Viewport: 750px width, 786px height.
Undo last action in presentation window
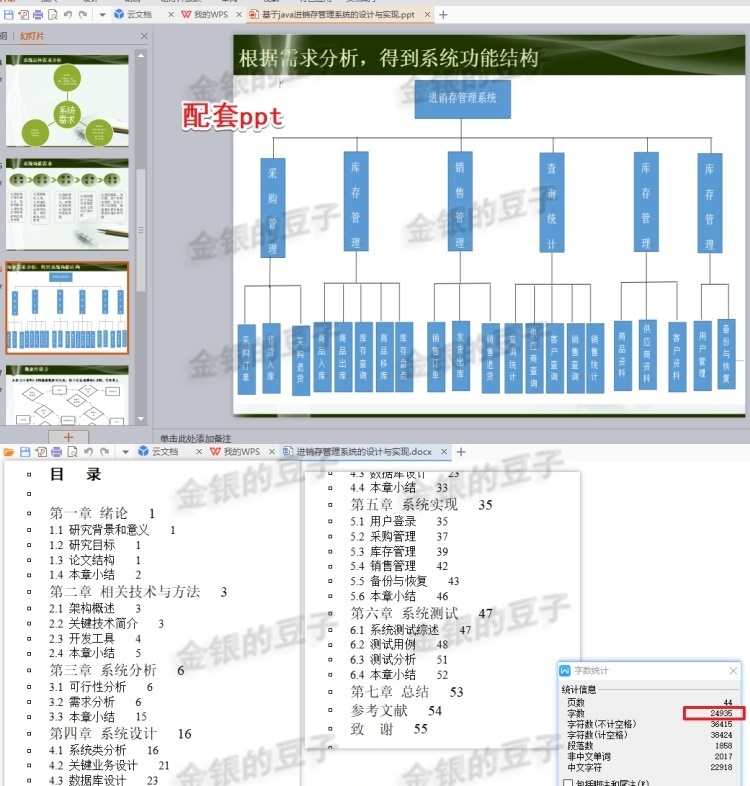point(68,15)
